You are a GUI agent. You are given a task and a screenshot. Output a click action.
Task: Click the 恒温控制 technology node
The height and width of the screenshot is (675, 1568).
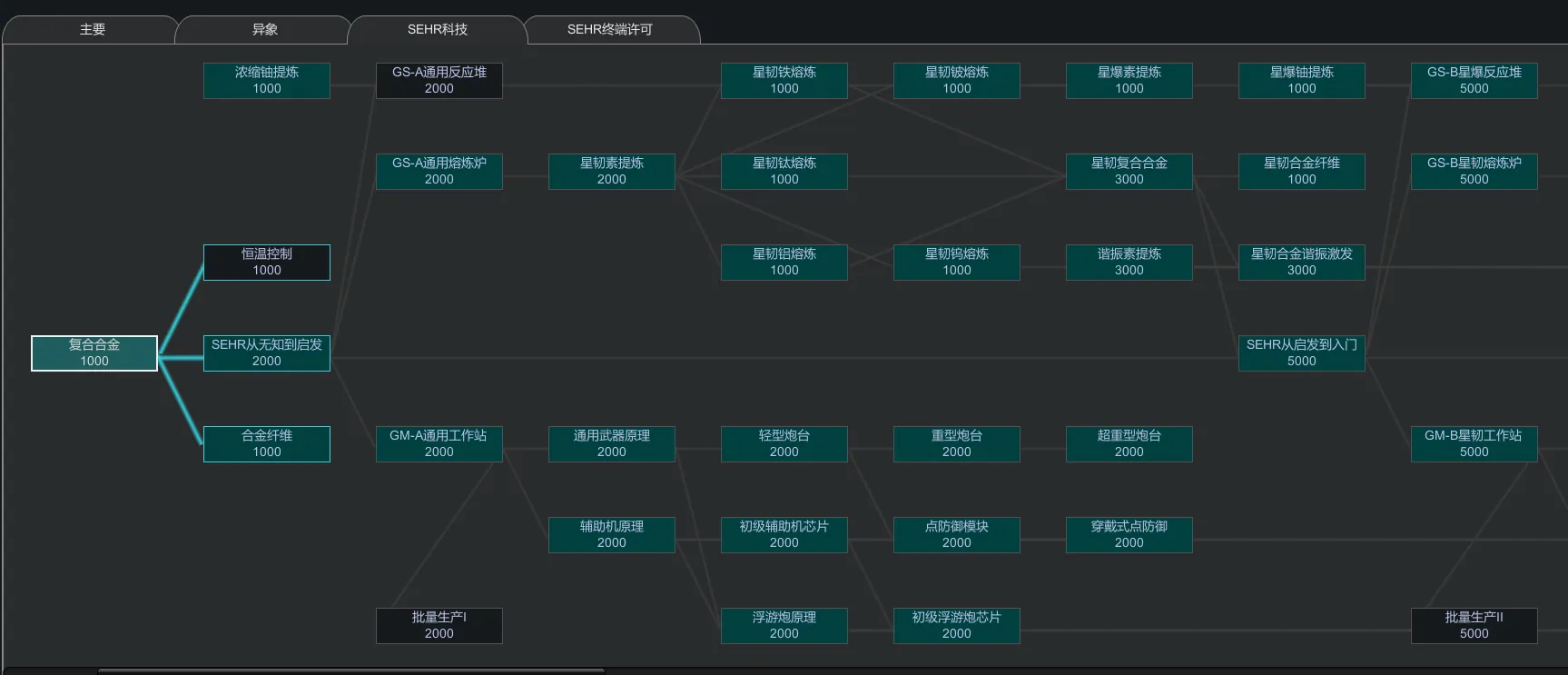point(267,263)
